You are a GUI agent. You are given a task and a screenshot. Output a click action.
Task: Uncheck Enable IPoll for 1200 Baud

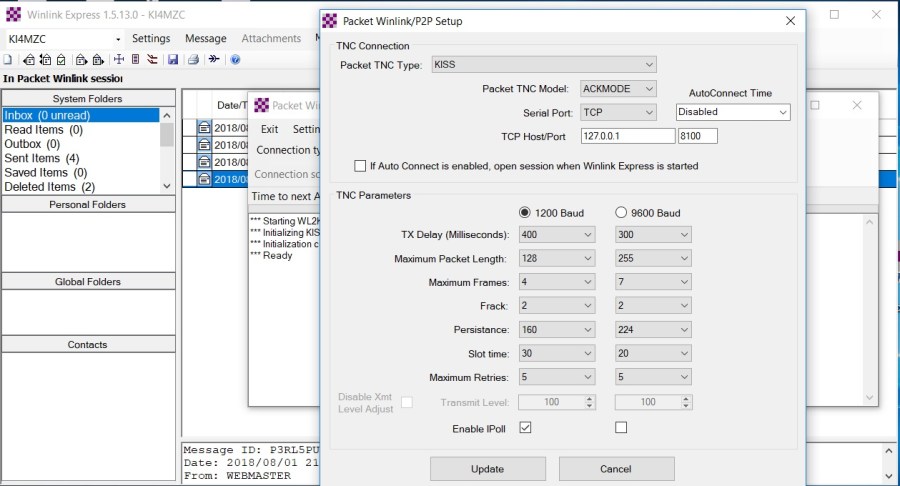pyautogui.click(x=525, y=428)
